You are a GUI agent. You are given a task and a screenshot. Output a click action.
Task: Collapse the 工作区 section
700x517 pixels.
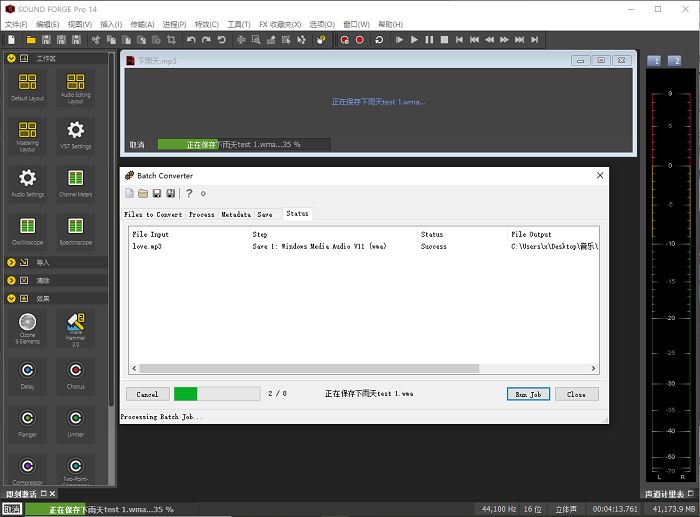point(12,58)
